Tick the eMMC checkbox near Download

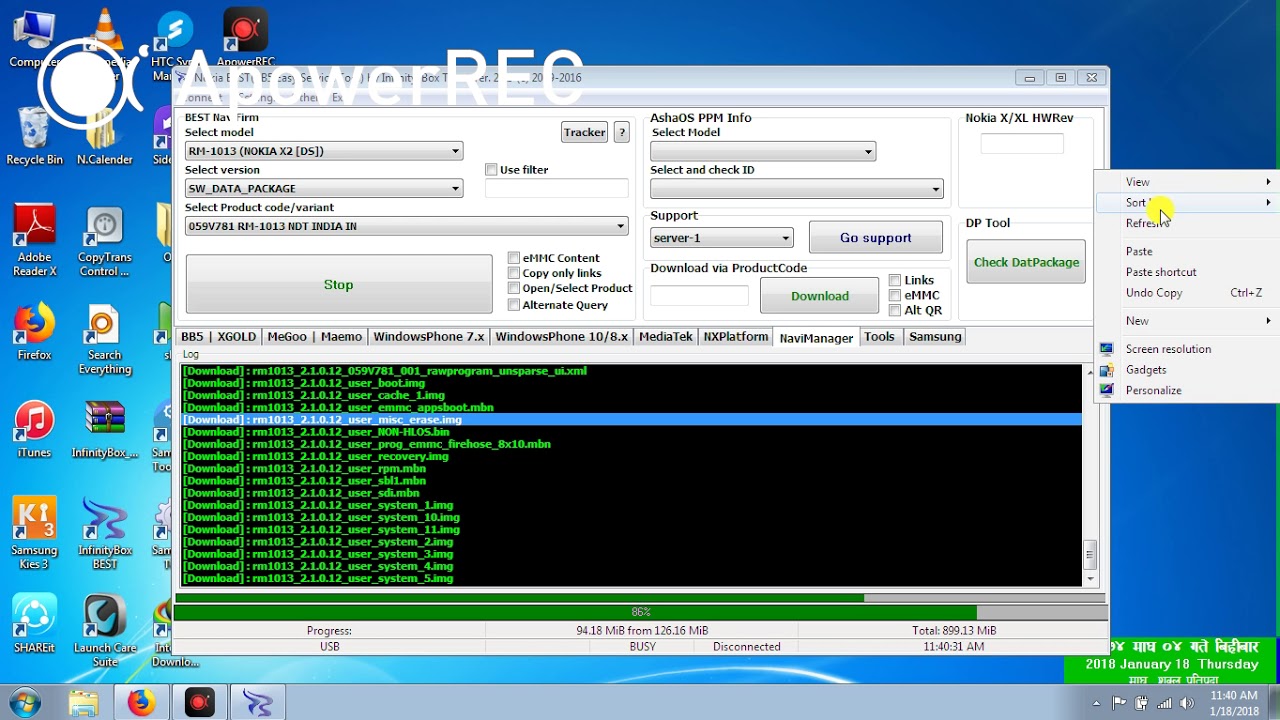[895, 295]
